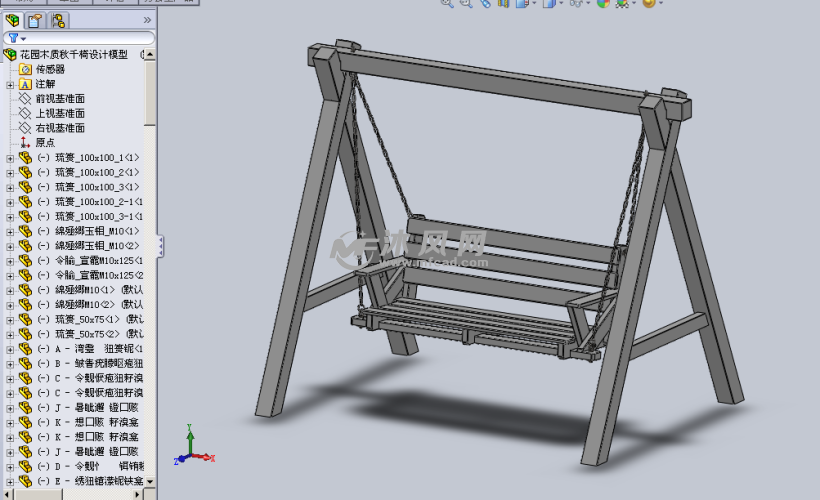Viewport: 820px width, 500px height.
Task: Open the View Orientation dropdown arrow
Action: pyautogui.click(x=534, y=3)
